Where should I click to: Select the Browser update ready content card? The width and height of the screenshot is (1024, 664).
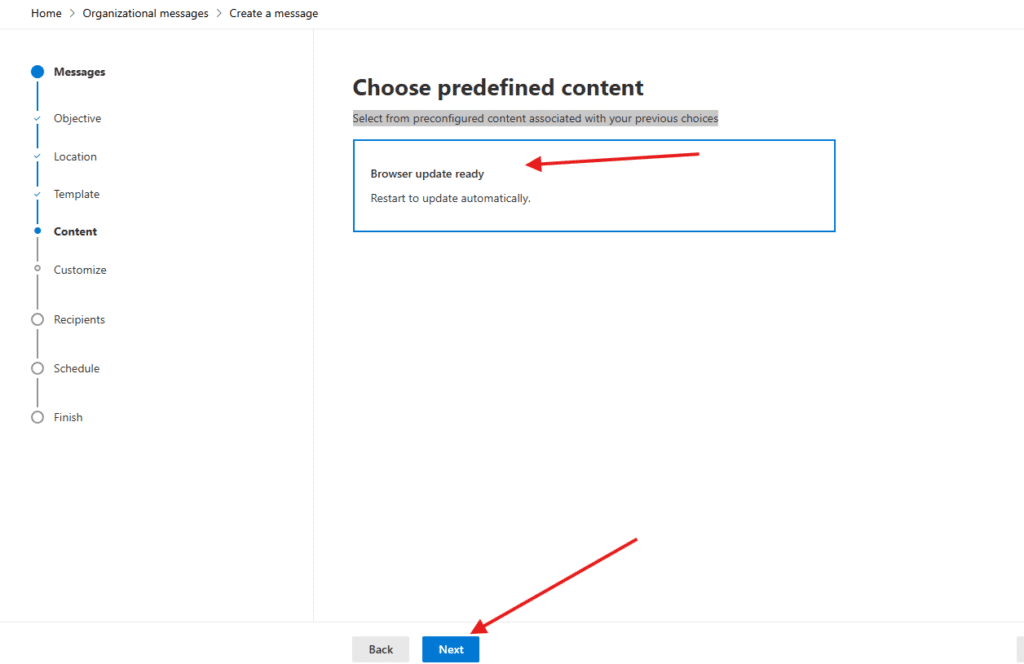[x=593, y=186]
